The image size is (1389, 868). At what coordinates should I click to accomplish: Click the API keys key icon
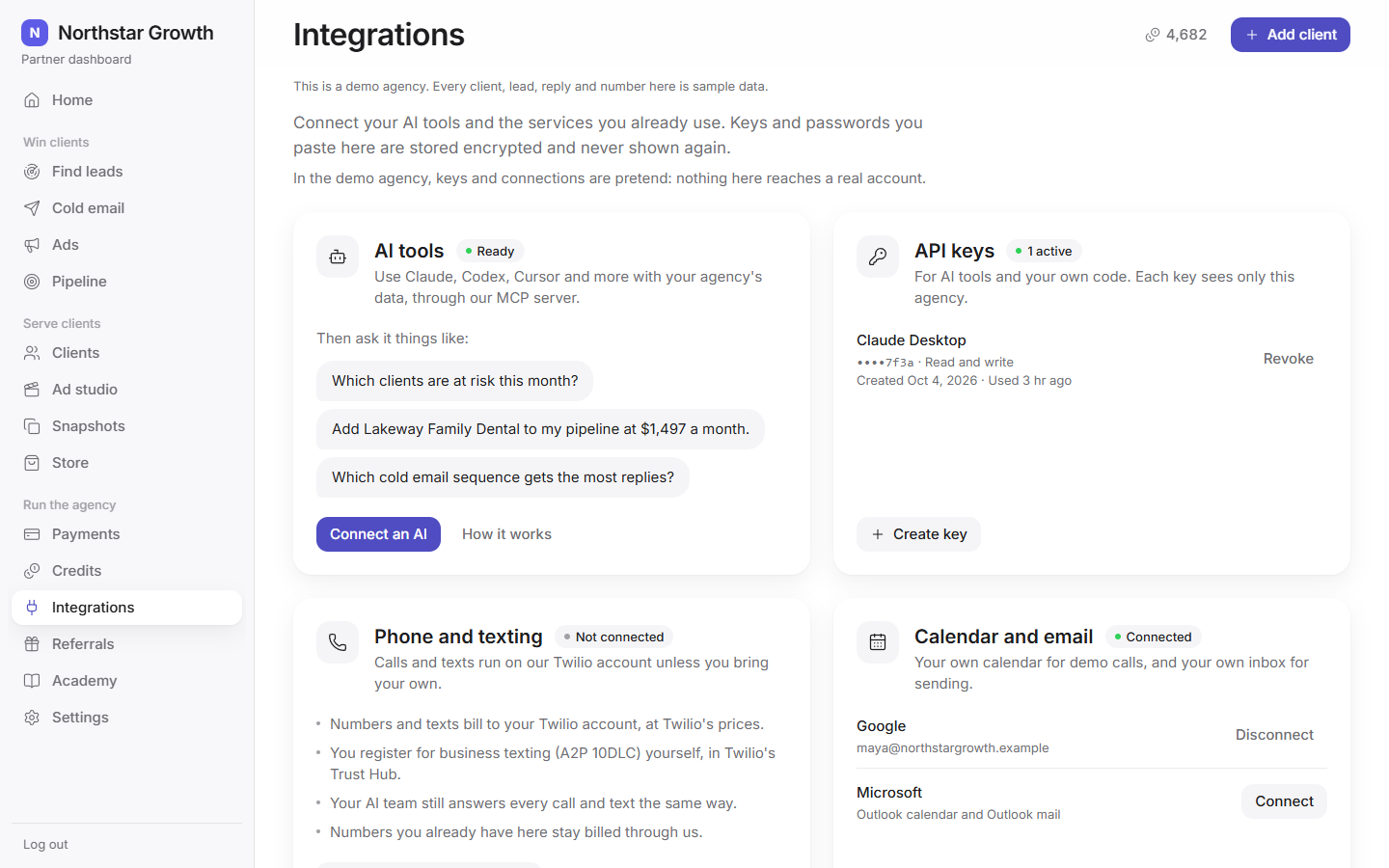(x=878, y=257)
